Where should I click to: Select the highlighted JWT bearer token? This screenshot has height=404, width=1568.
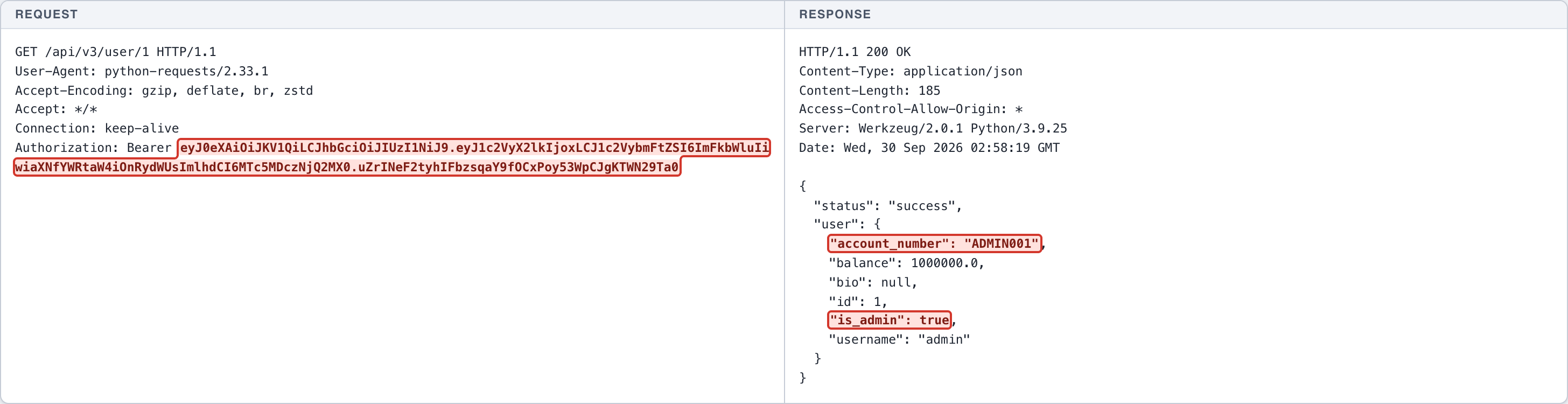coord(392,157)
